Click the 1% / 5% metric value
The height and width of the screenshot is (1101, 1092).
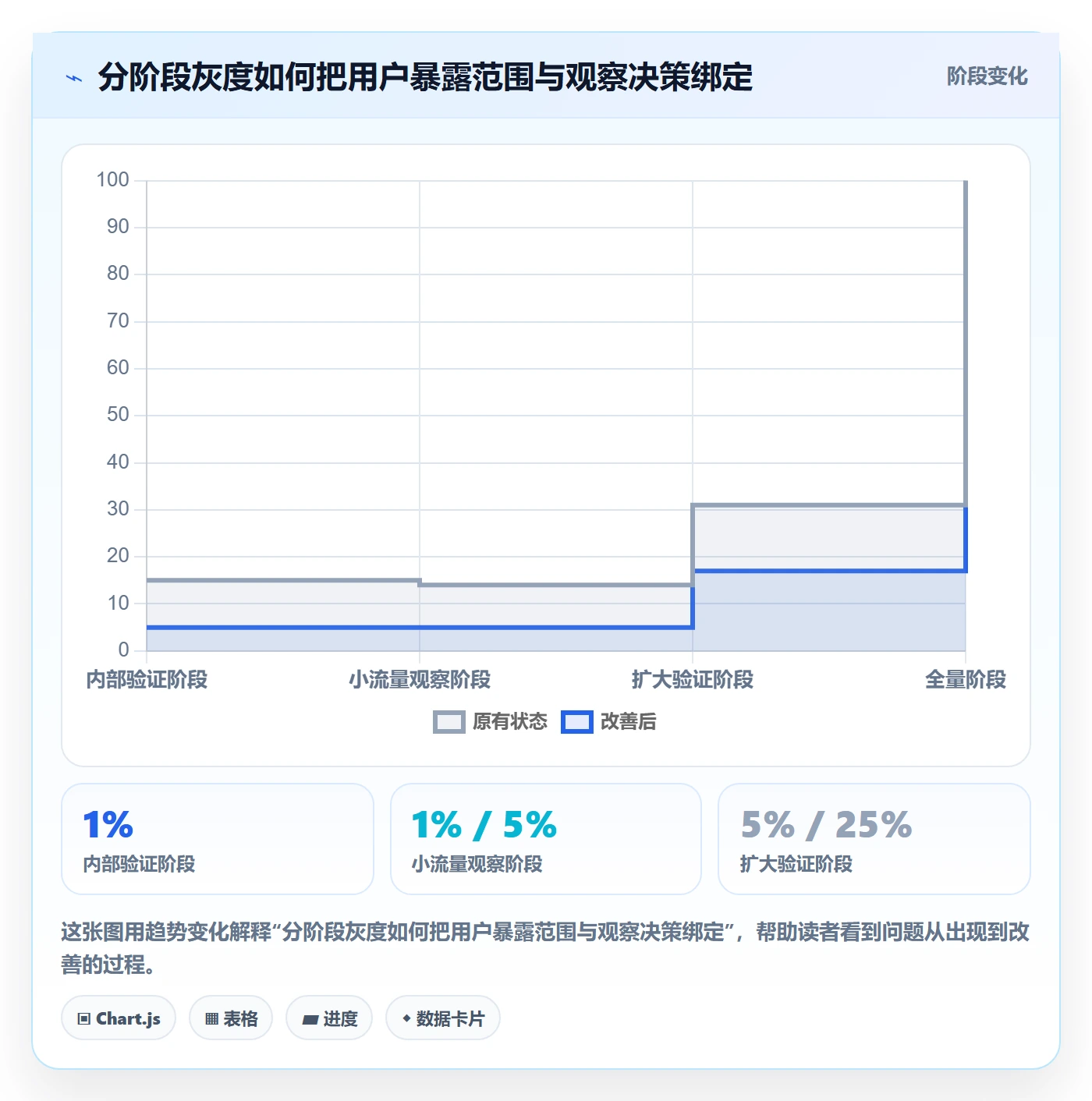pyautogui.click(x=484, y=825)
